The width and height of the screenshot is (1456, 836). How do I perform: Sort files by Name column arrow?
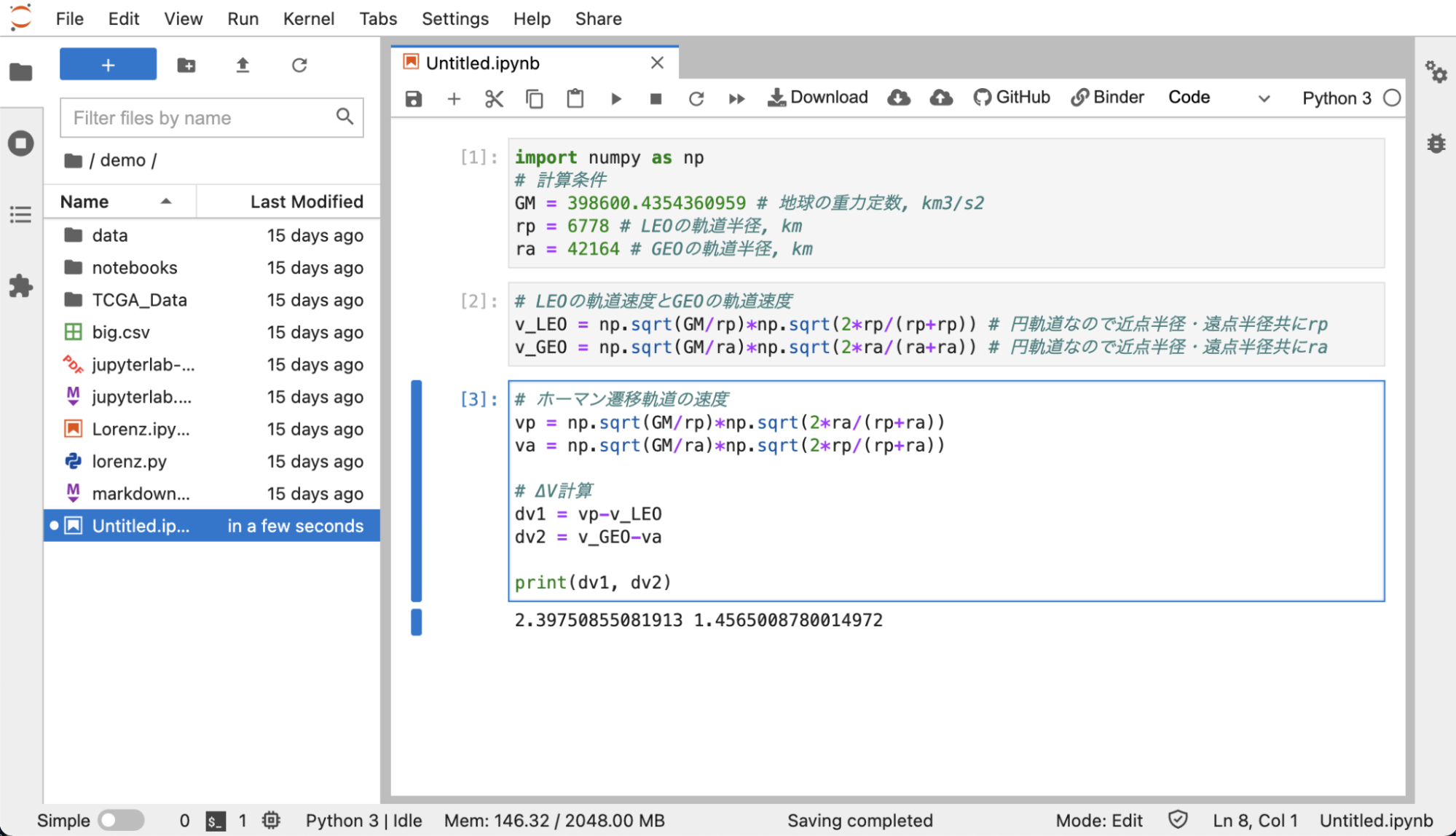click(x=166, y=202)
